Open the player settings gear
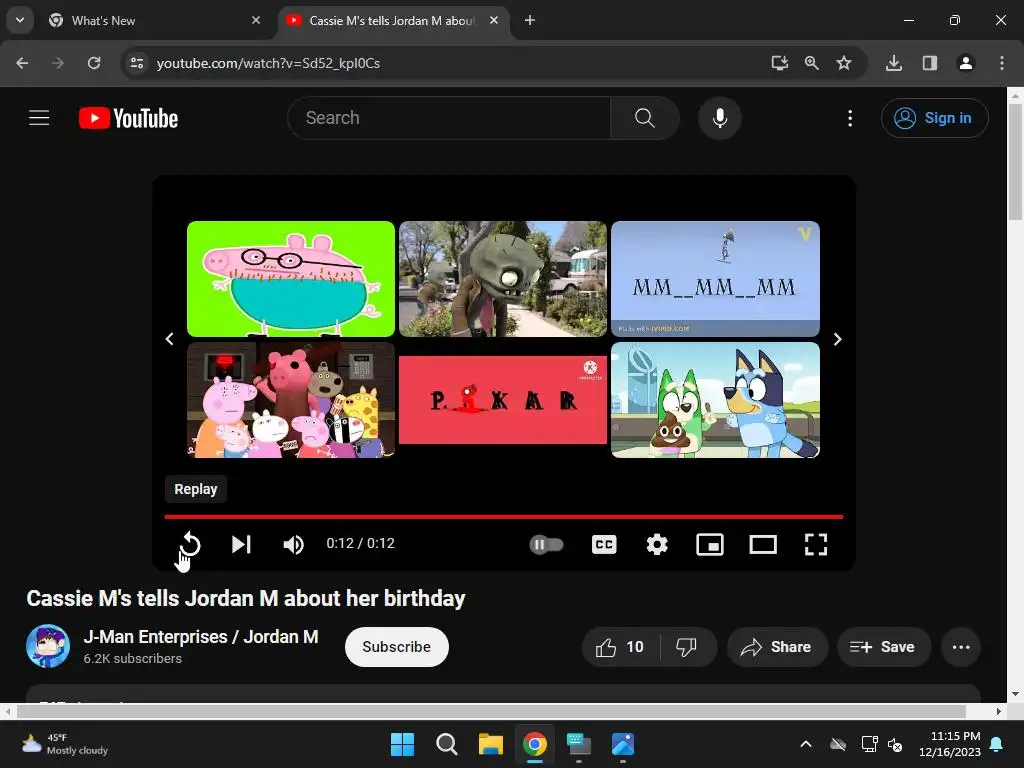 657,544
